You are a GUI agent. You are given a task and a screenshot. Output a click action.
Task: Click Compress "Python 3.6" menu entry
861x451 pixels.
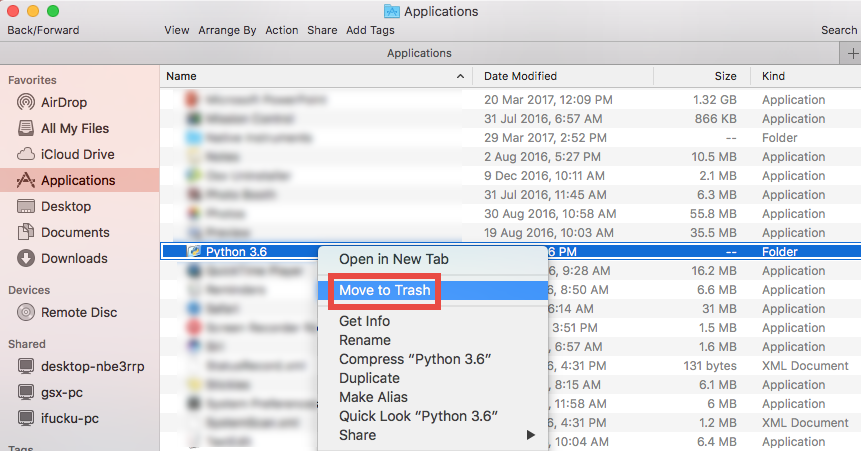tap(415, 359)
